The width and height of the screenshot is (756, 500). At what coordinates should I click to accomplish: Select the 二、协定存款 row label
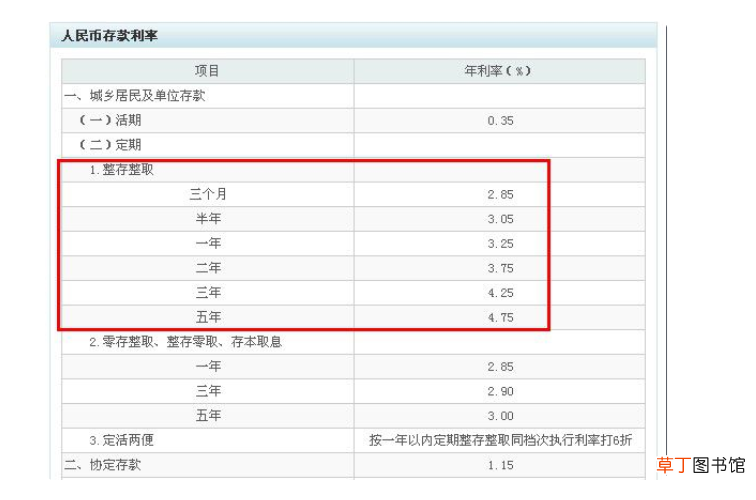tap(103, 465)
